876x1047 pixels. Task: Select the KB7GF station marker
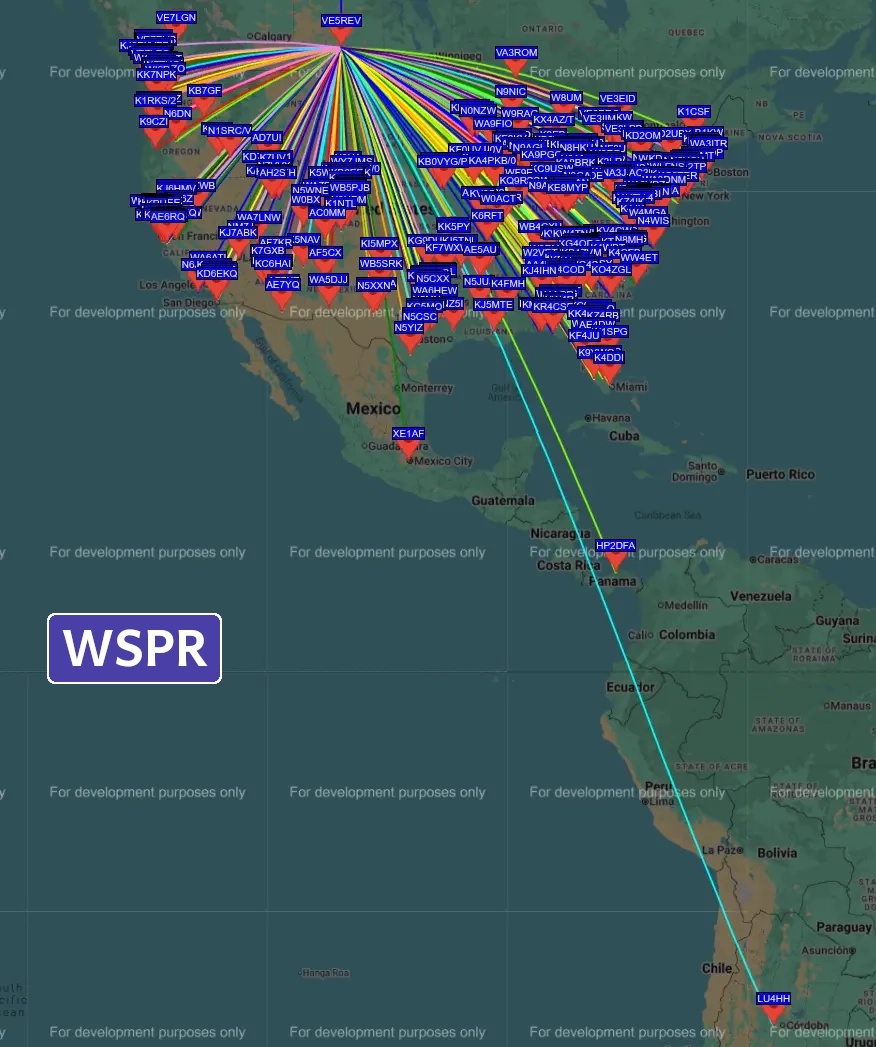click(x=204, y=105)
